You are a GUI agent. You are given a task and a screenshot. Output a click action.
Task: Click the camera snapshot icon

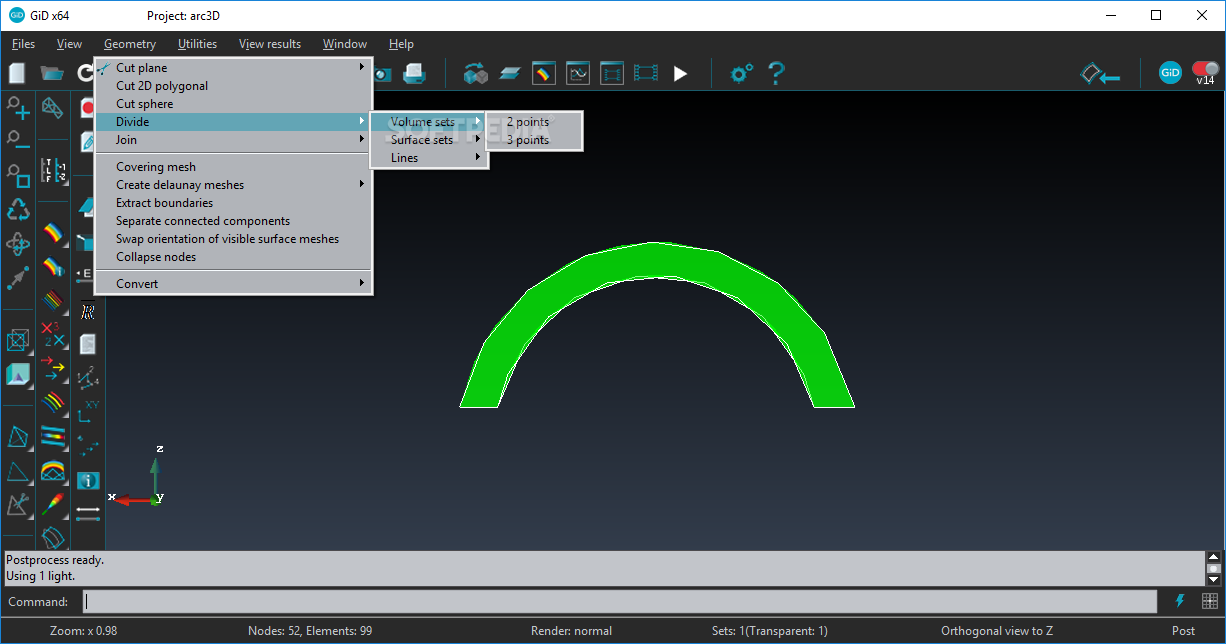[x=382, y=73]
